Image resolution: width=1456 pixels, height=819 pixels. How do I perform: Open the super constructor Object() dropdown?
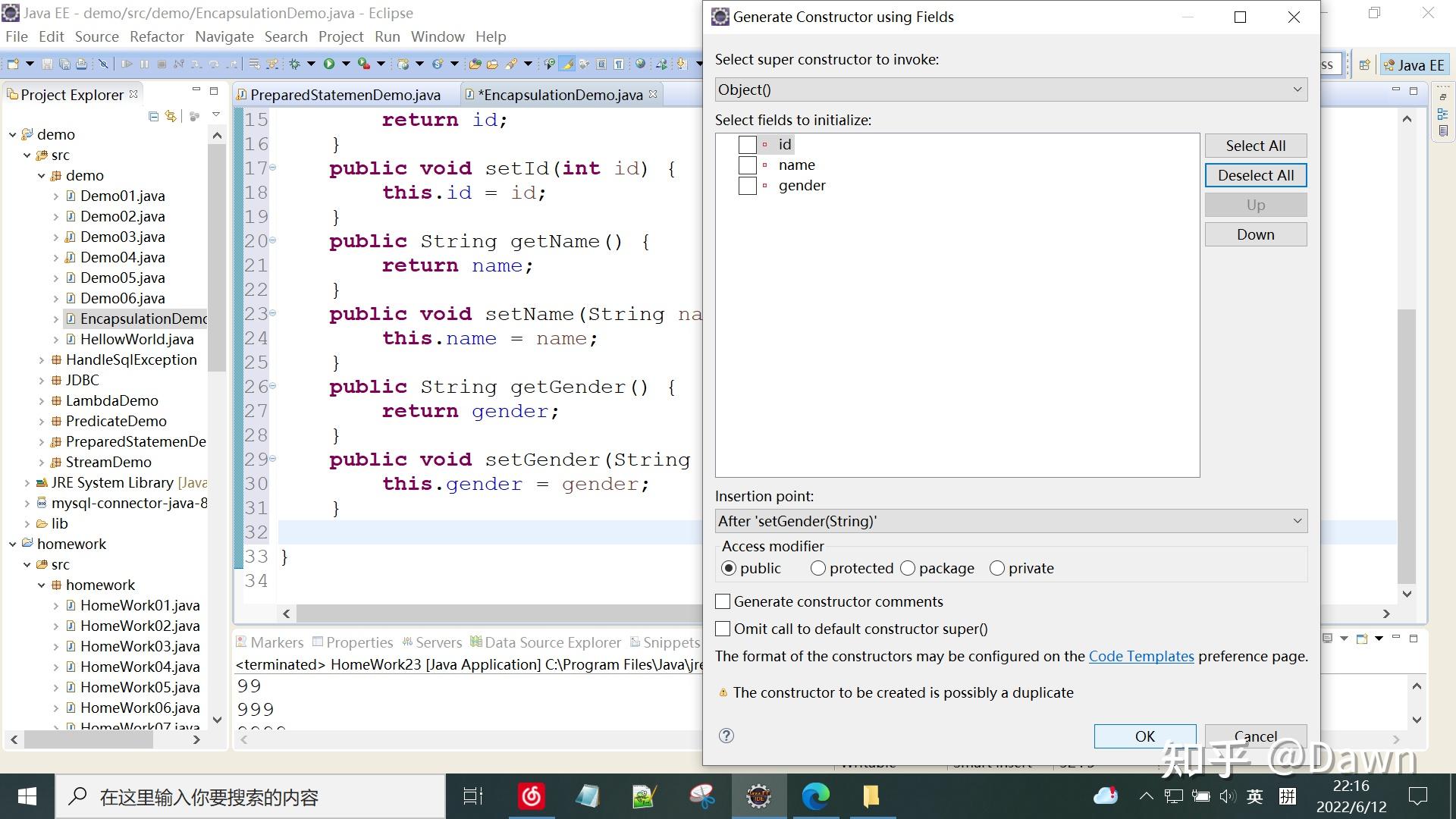1011,89
